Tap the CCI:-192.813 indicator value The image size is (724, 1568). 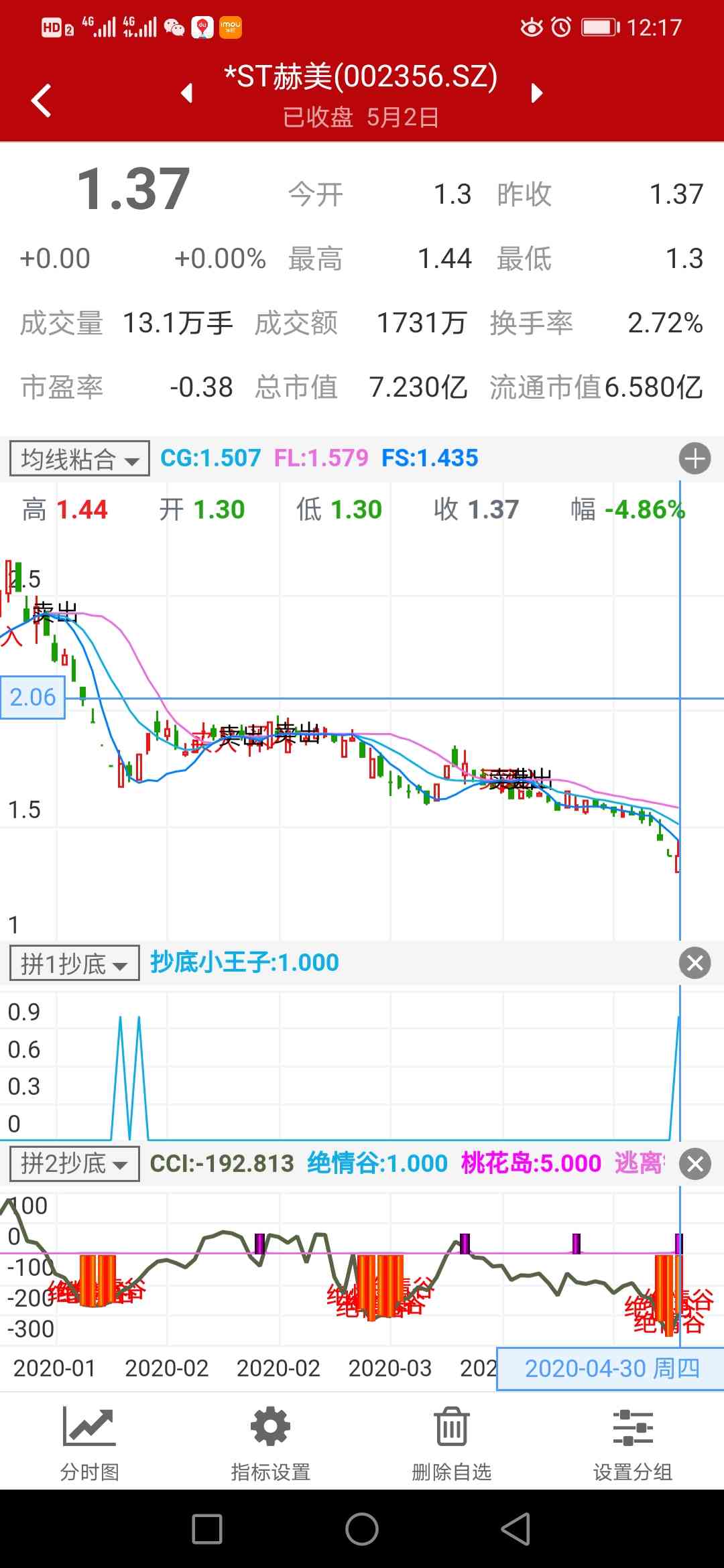click(222, 1163)
